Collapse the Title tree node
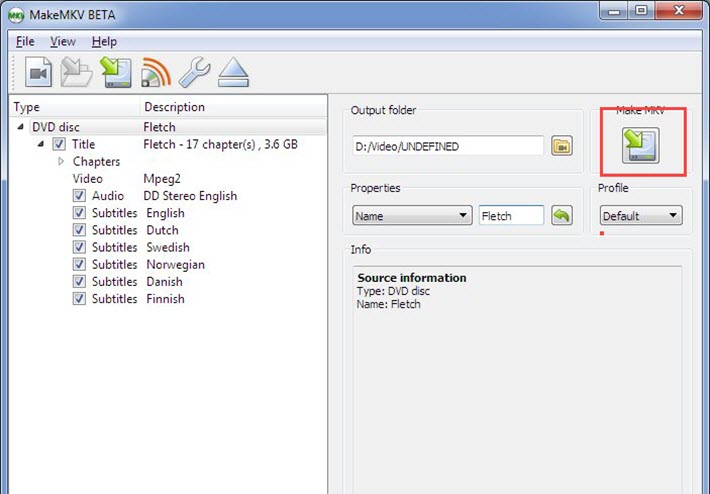Screen dimensions: 710x494 click(41, 144)
